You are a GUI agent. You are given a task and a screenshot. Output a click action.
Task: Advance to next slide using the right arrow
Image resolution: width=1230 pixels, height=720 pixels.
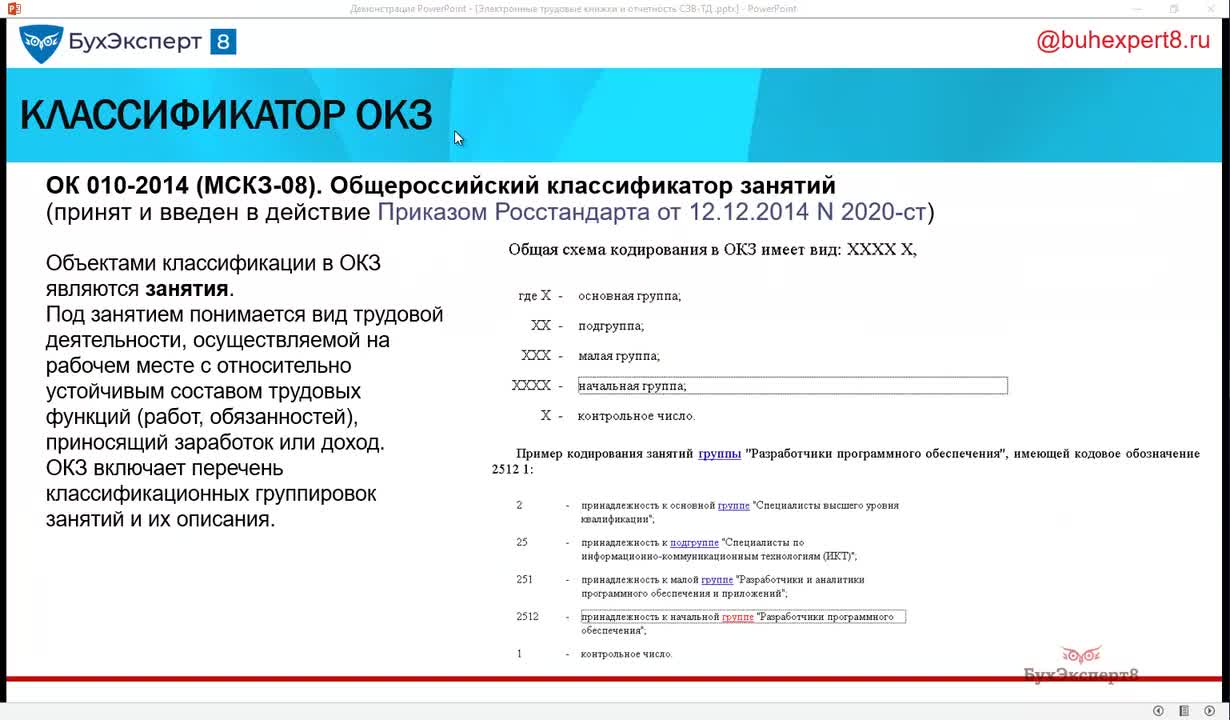(x=1210, y=711)
